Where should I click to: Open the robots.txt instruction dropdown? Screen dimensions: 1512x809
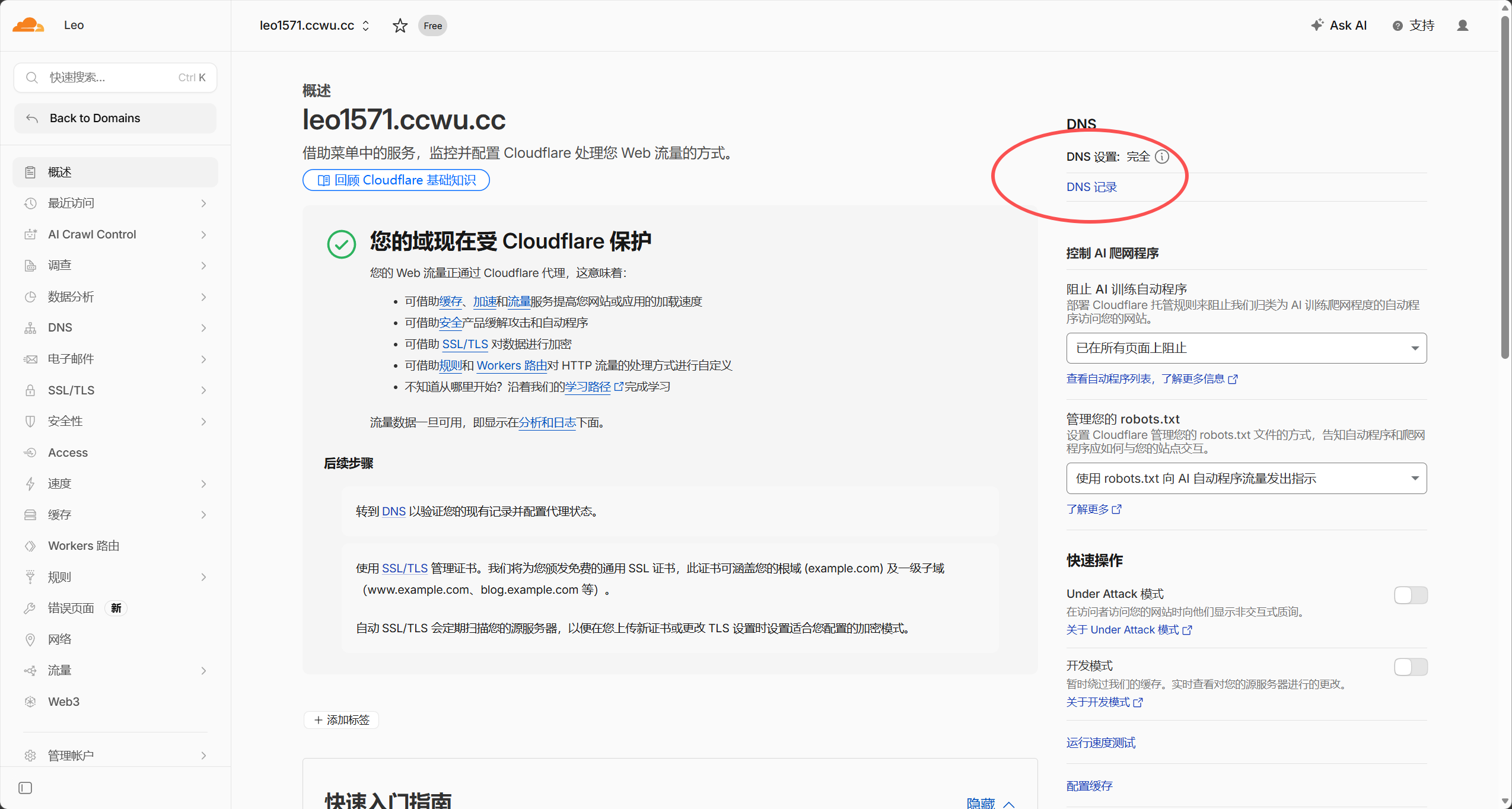pyautogui.click(x=1246, y=478)
